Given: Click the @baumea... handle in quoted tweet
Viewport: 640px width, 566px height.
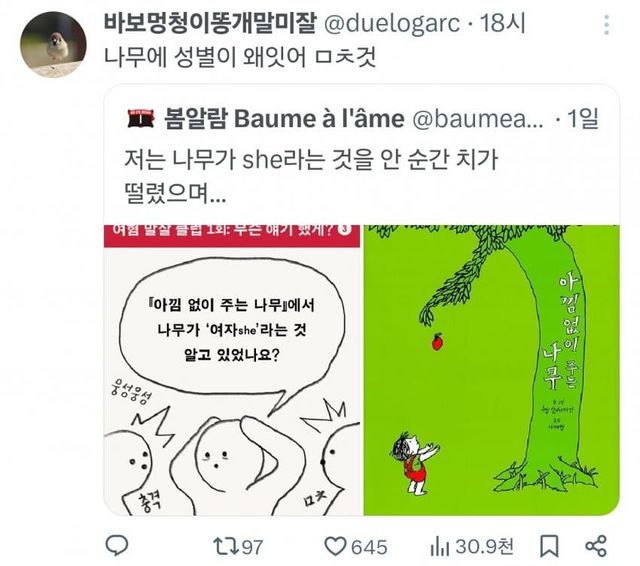Looking at the screenshot, I should click(478, 119).
